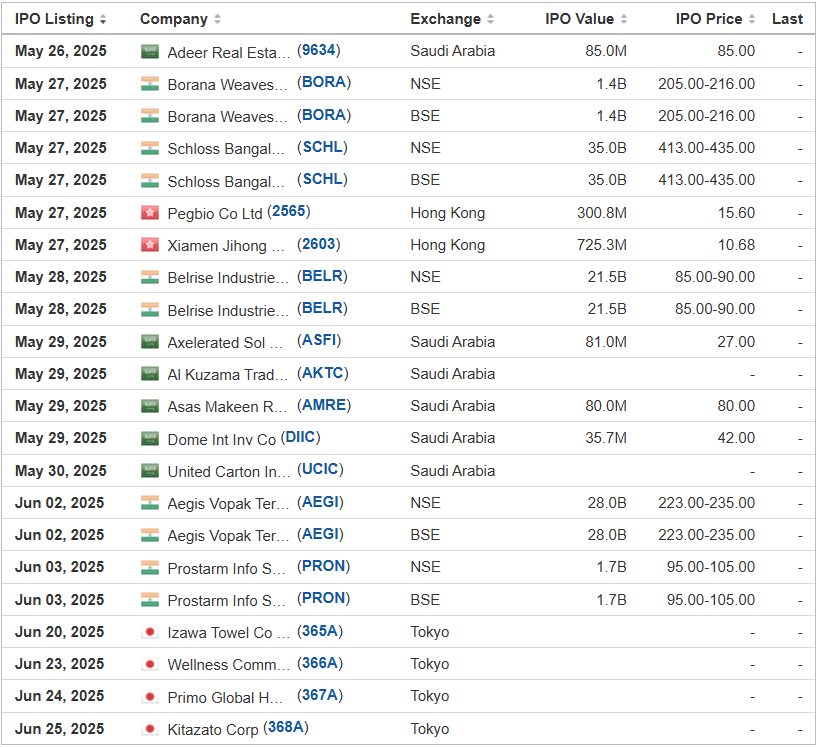Open Pegbio ticker link 2565
The image size is (818, 747).
click(x=289, y=211)
